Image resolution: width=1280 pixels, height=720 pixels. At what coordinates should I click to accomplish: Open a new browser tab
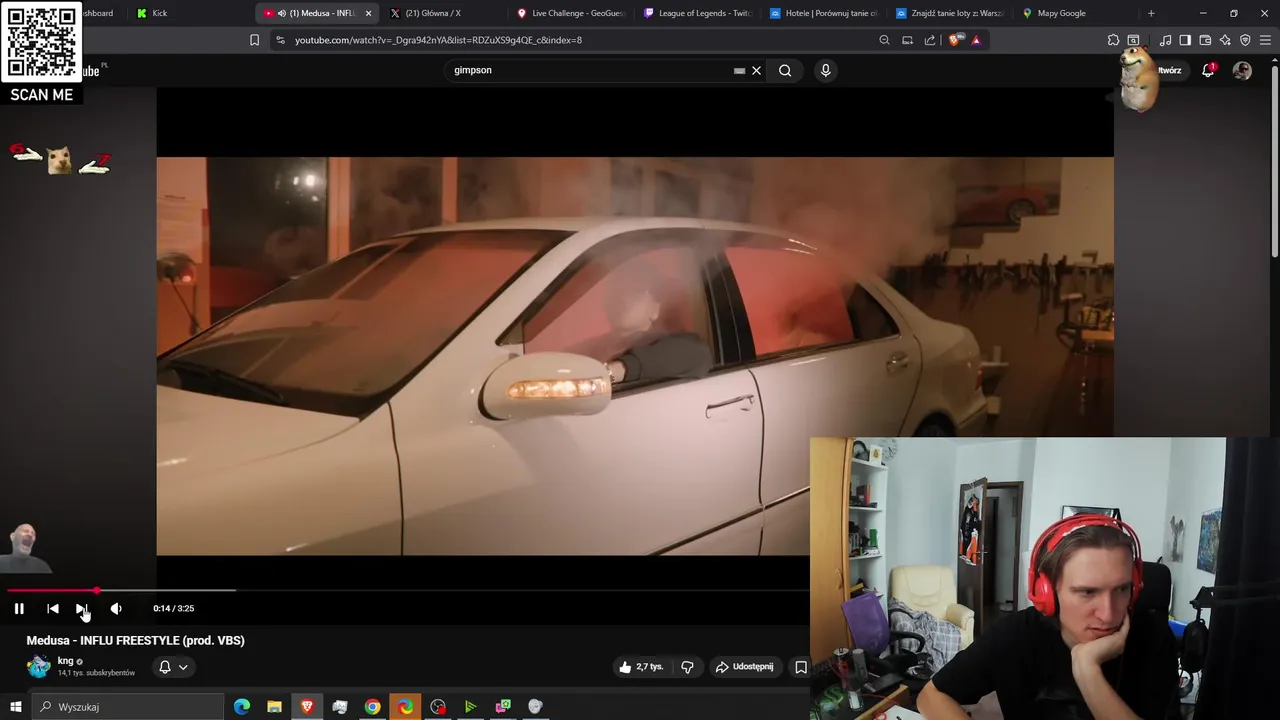(1151, 13)
